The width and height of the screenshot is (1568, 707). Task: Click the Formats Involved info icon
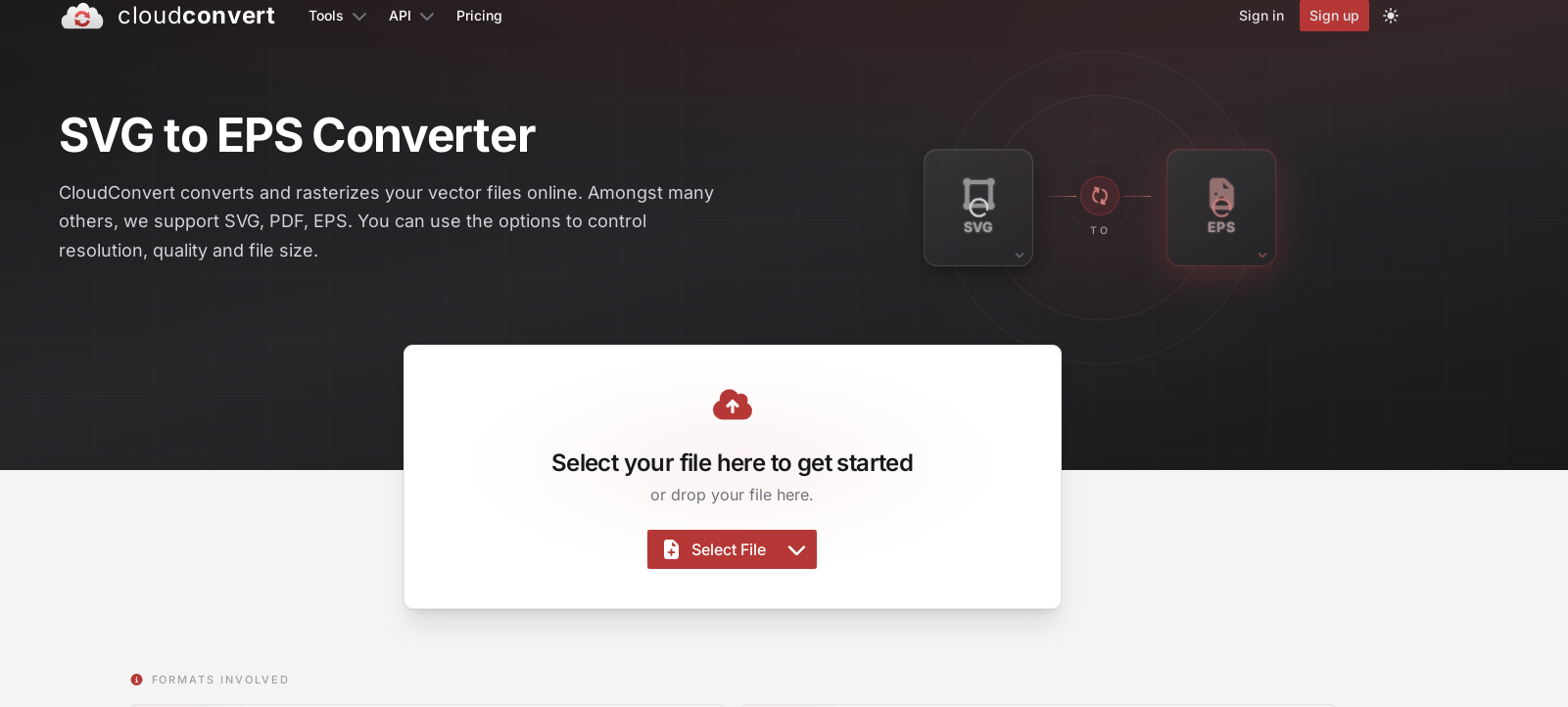137,680
